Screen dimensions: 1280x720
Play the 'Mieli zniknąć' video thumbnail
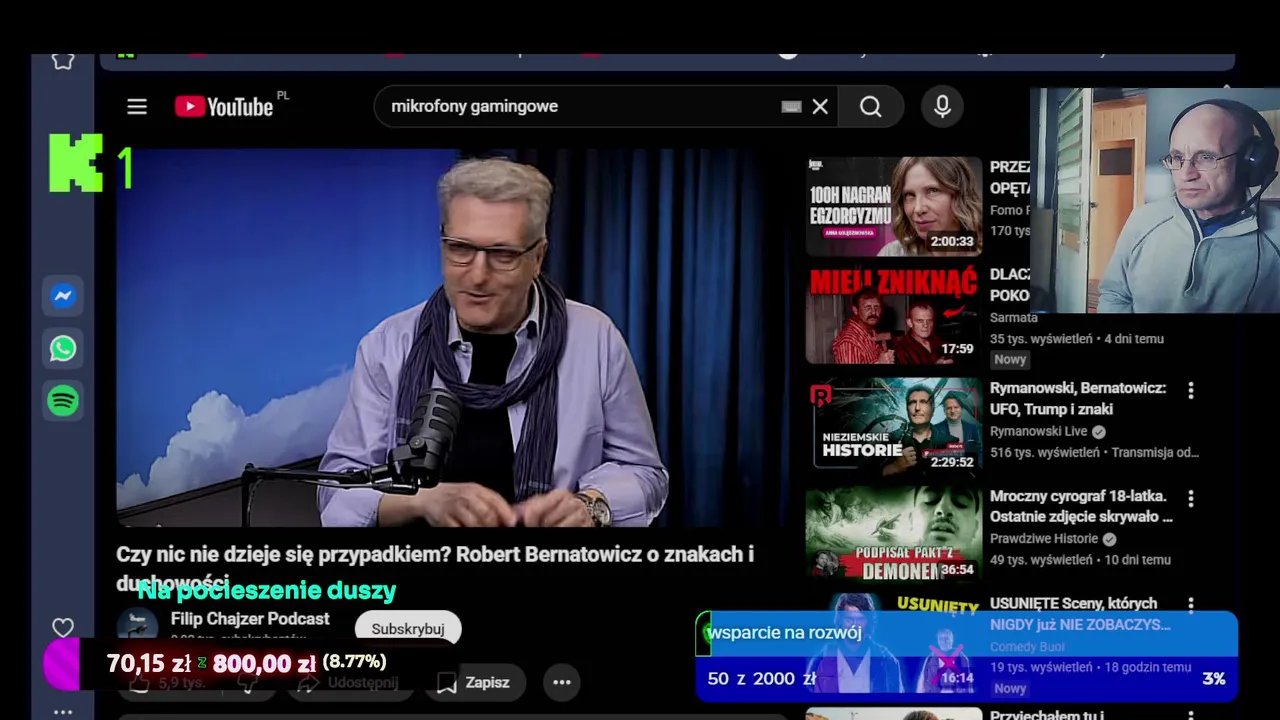(x=894, y=314)
